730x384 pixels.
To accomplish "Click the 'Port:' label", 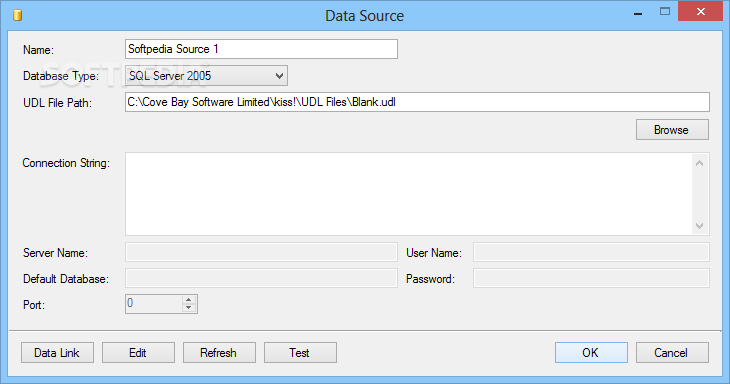I will tap(34, 305).
